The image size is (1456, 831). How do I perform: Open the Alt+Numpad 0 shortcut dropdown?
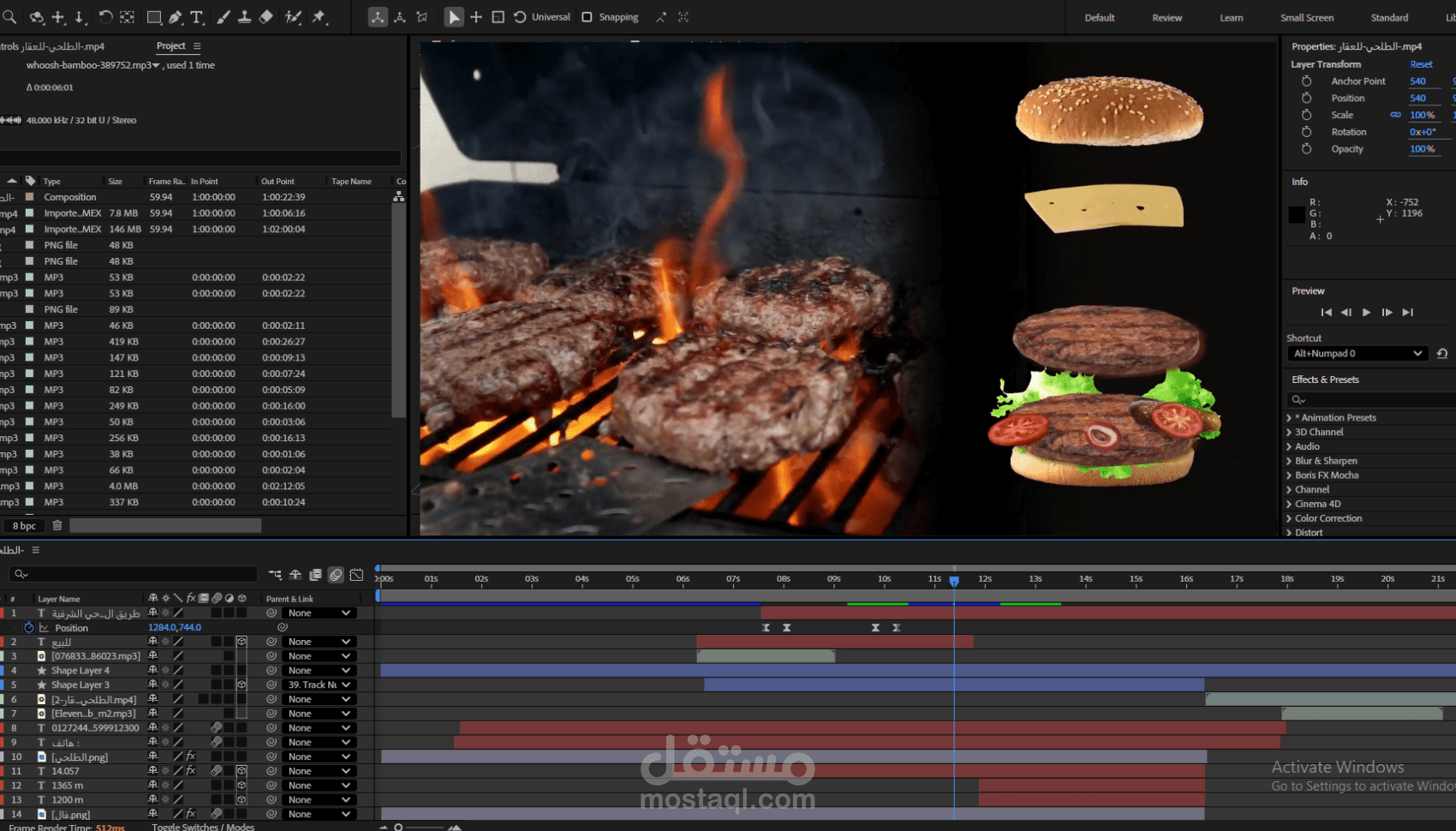click(1358, 354)
